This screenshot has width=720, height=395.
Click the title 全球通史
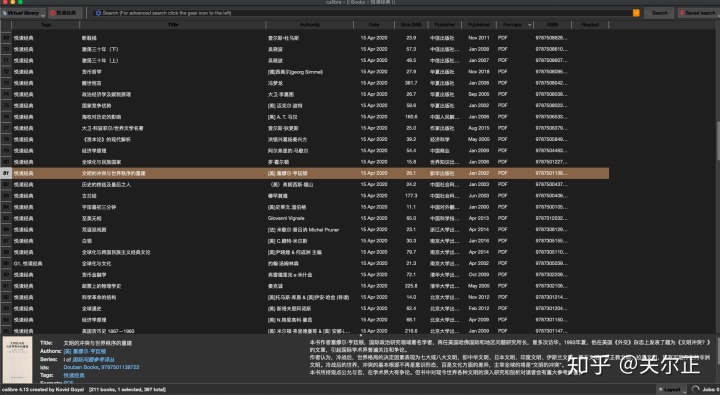coord(91,309)
